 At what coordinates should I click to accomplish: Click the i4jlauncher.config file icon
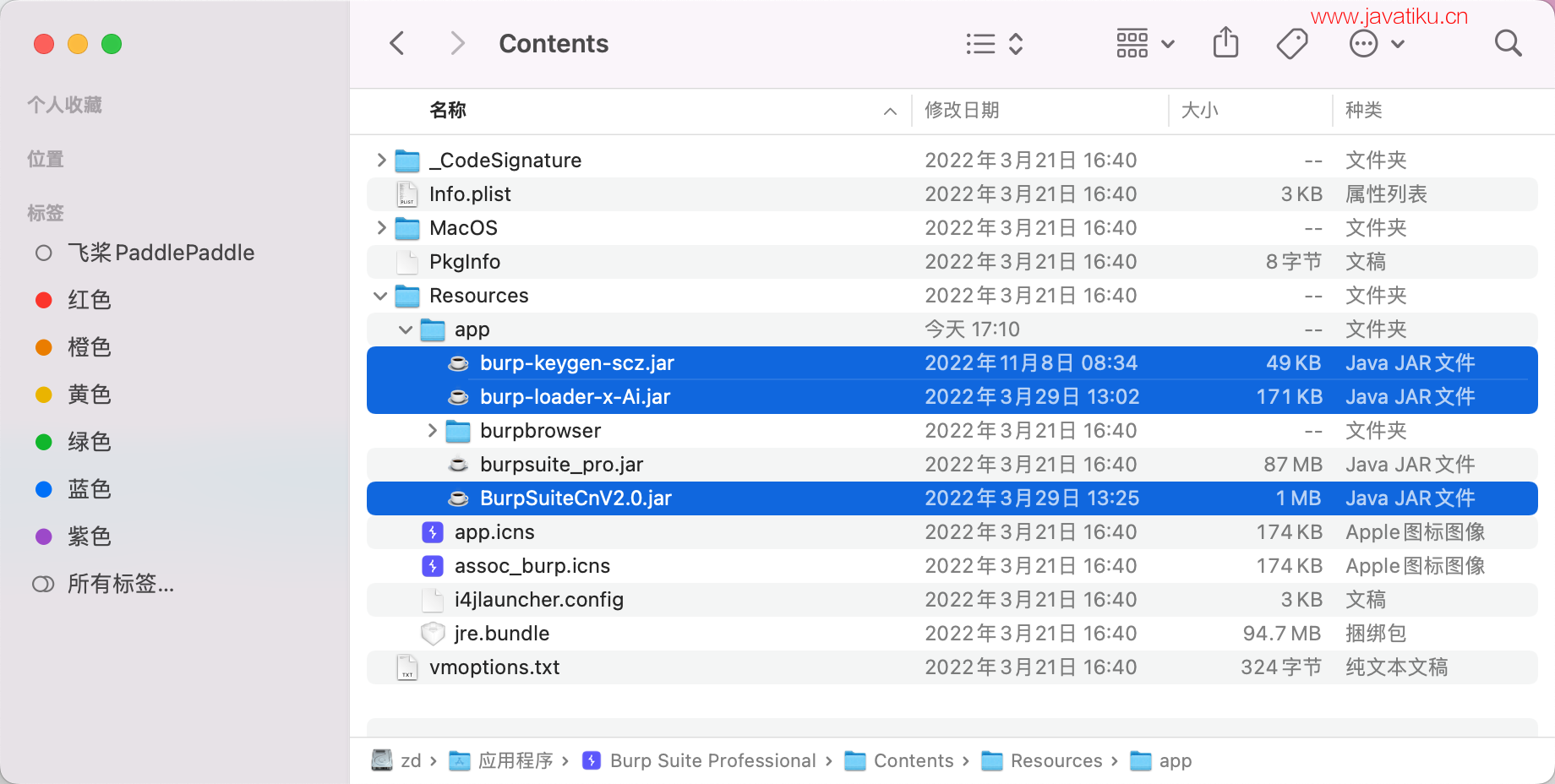pos(433,600)
